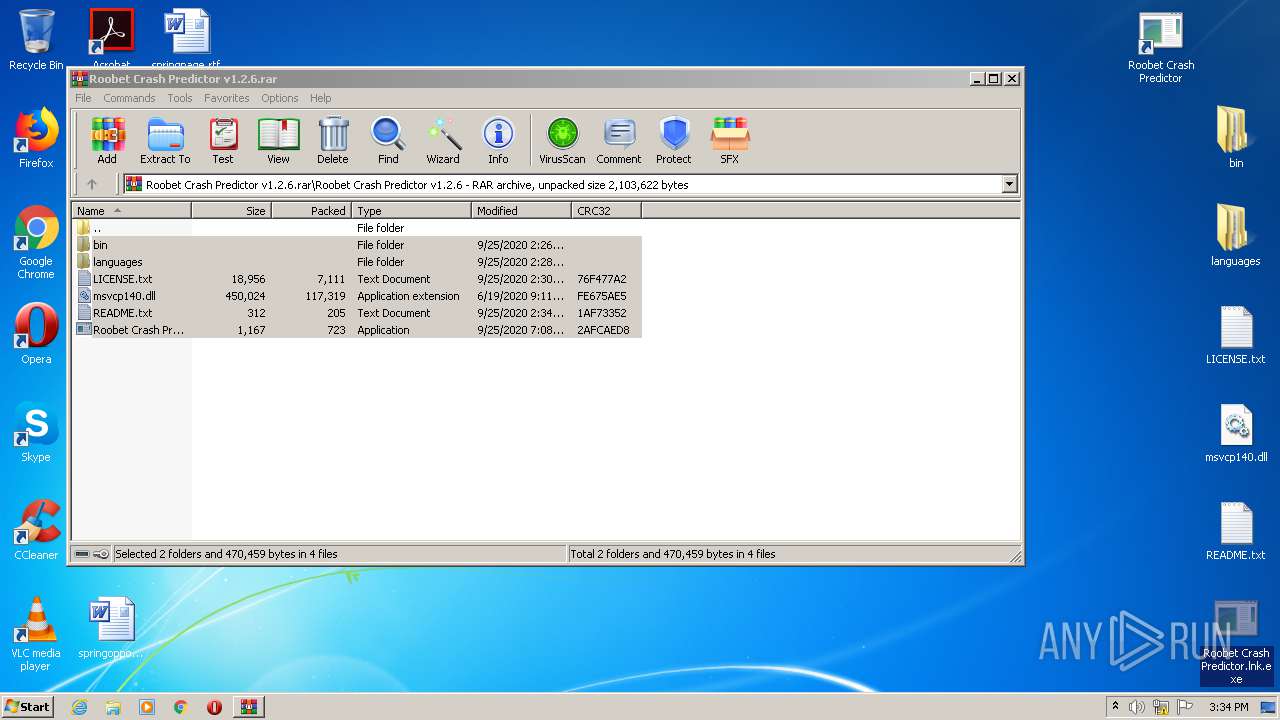Open the Help menu

tap(320, 98)
